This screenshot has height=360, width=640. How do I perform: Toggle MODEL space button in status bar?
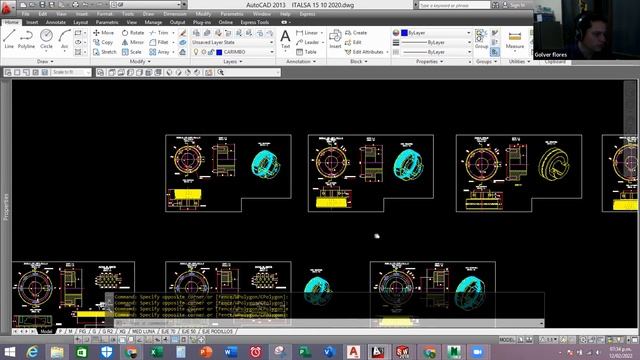(x=507, y=340)
